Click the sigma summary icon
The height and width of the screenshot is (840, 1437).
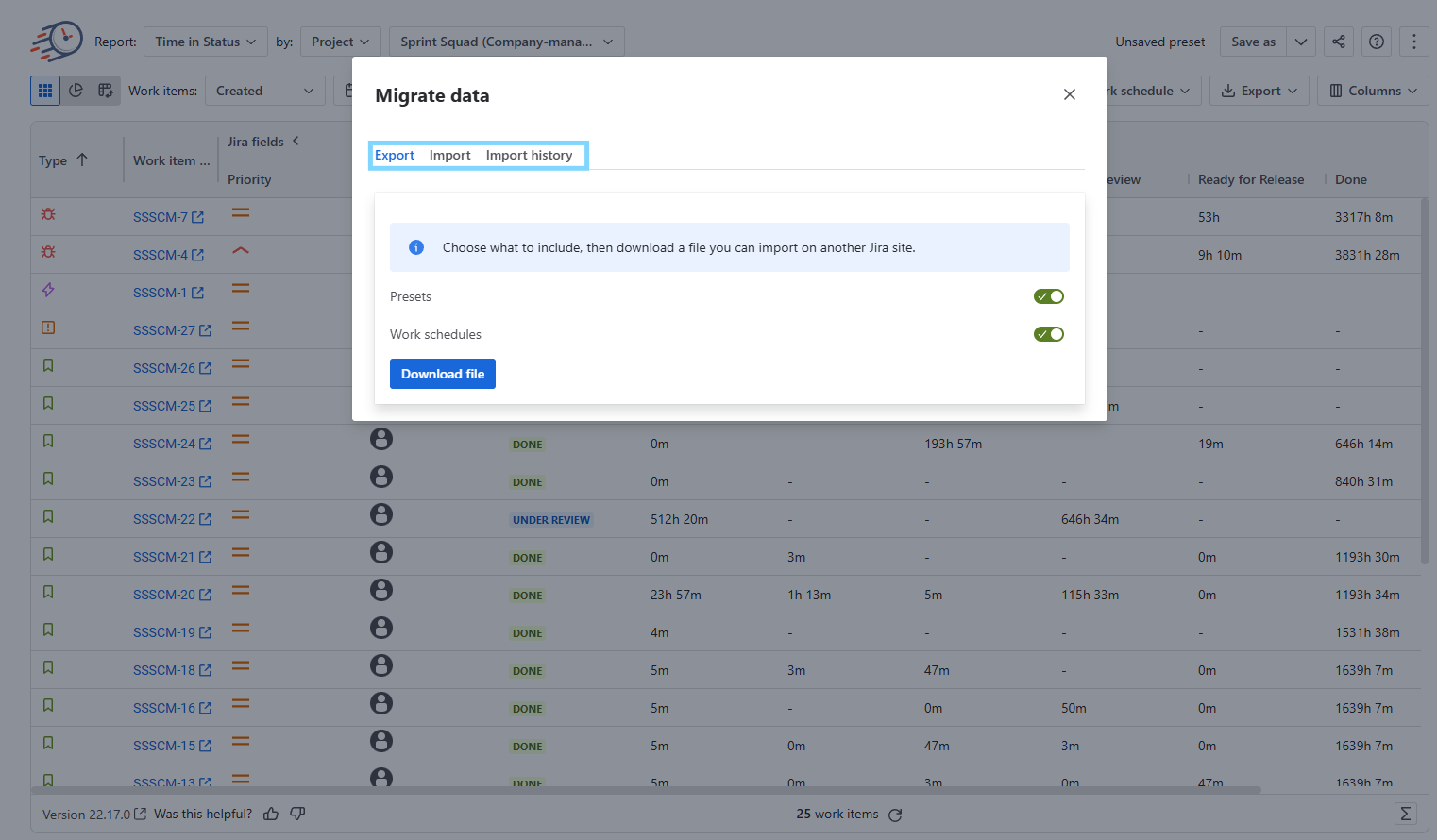click(x=1406, y=814)
